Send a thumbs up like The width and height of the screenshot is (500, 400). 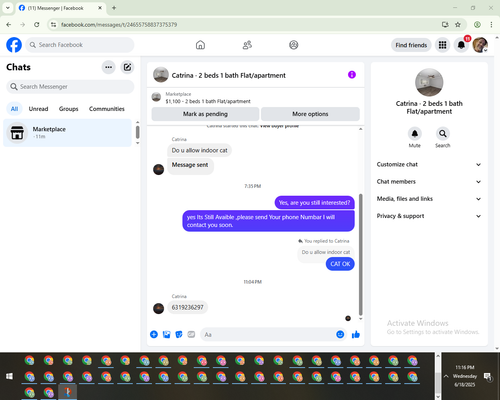(x=356, y=334)
